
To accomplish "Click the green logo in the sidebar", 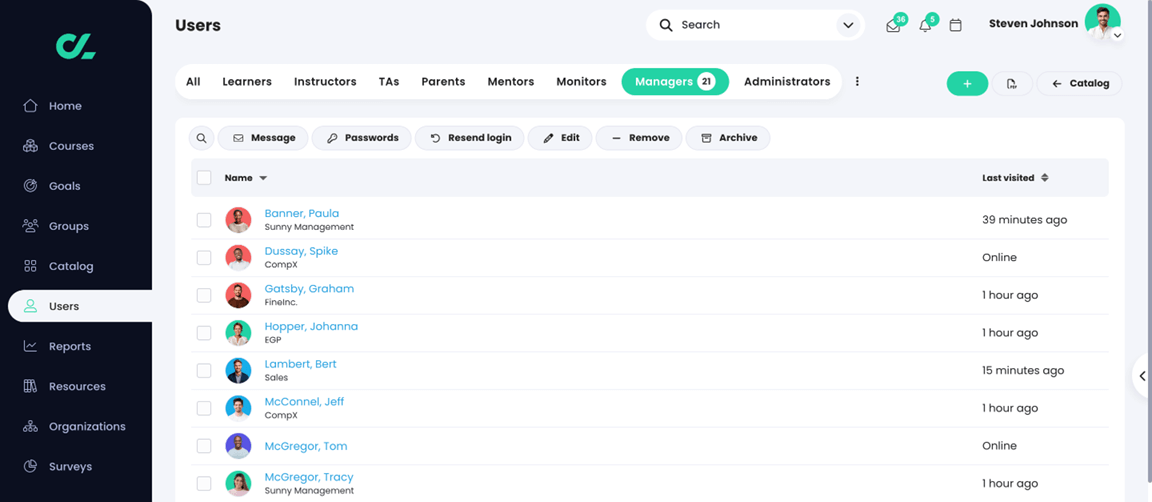I will click(x=76, y=46).
